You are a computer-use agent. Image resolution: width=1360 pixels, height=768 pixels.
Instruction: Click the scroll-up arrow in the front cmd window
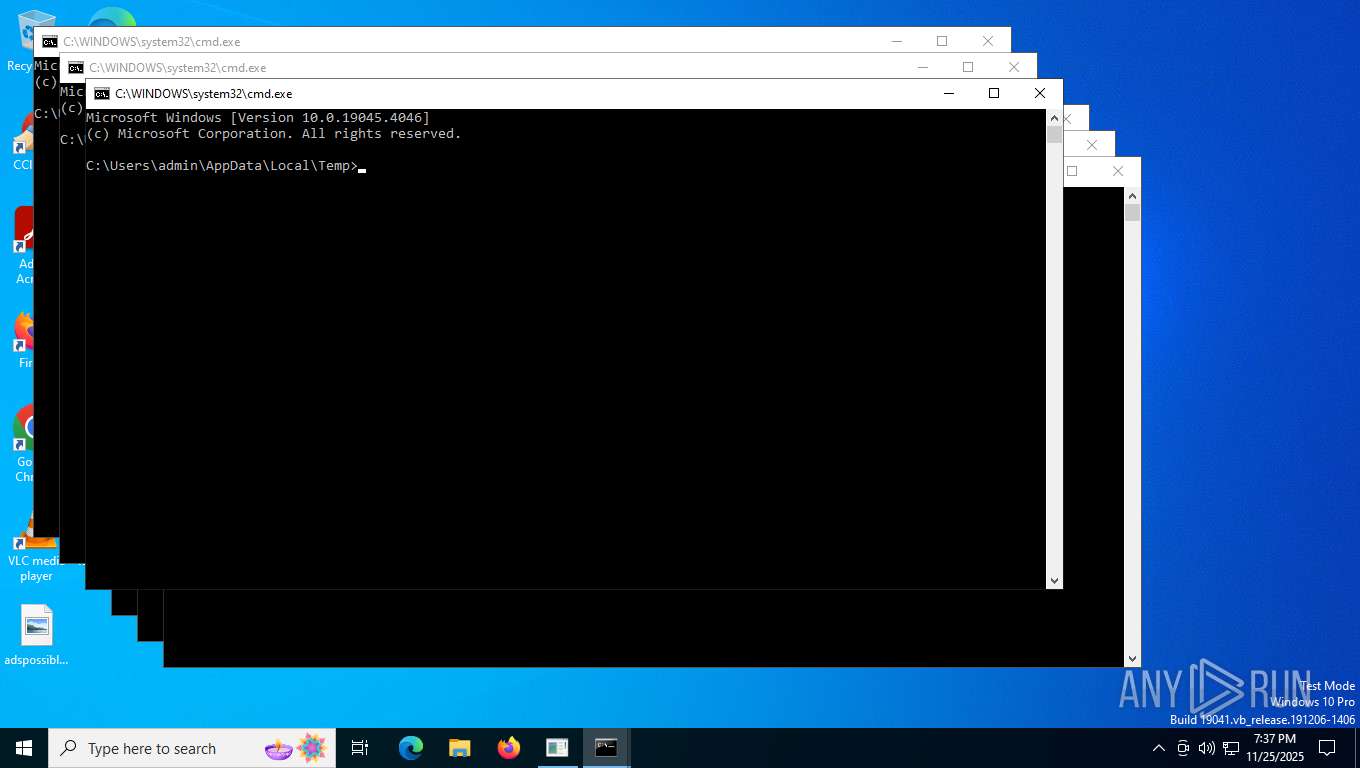pos(1054,118)
